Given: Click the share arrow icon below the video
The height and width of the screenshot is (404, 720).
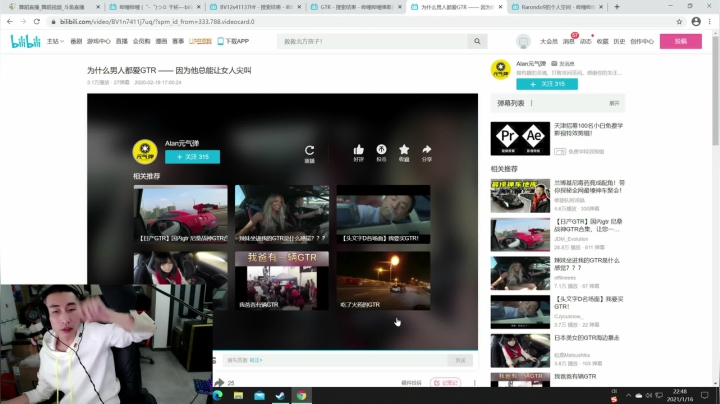Looking at the screenshot, I should pyautogui.click(x=219, y=382).
